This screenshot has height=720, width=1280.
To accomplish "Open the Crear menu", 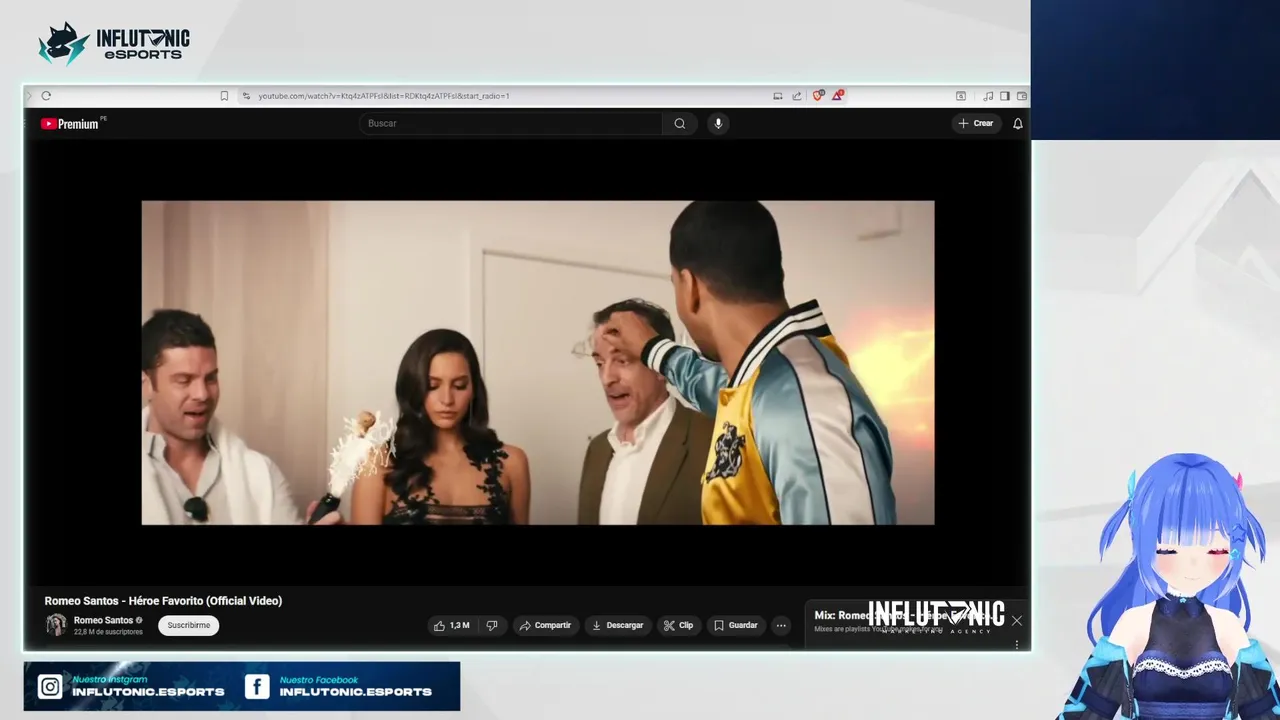I will tap(975, 123).
